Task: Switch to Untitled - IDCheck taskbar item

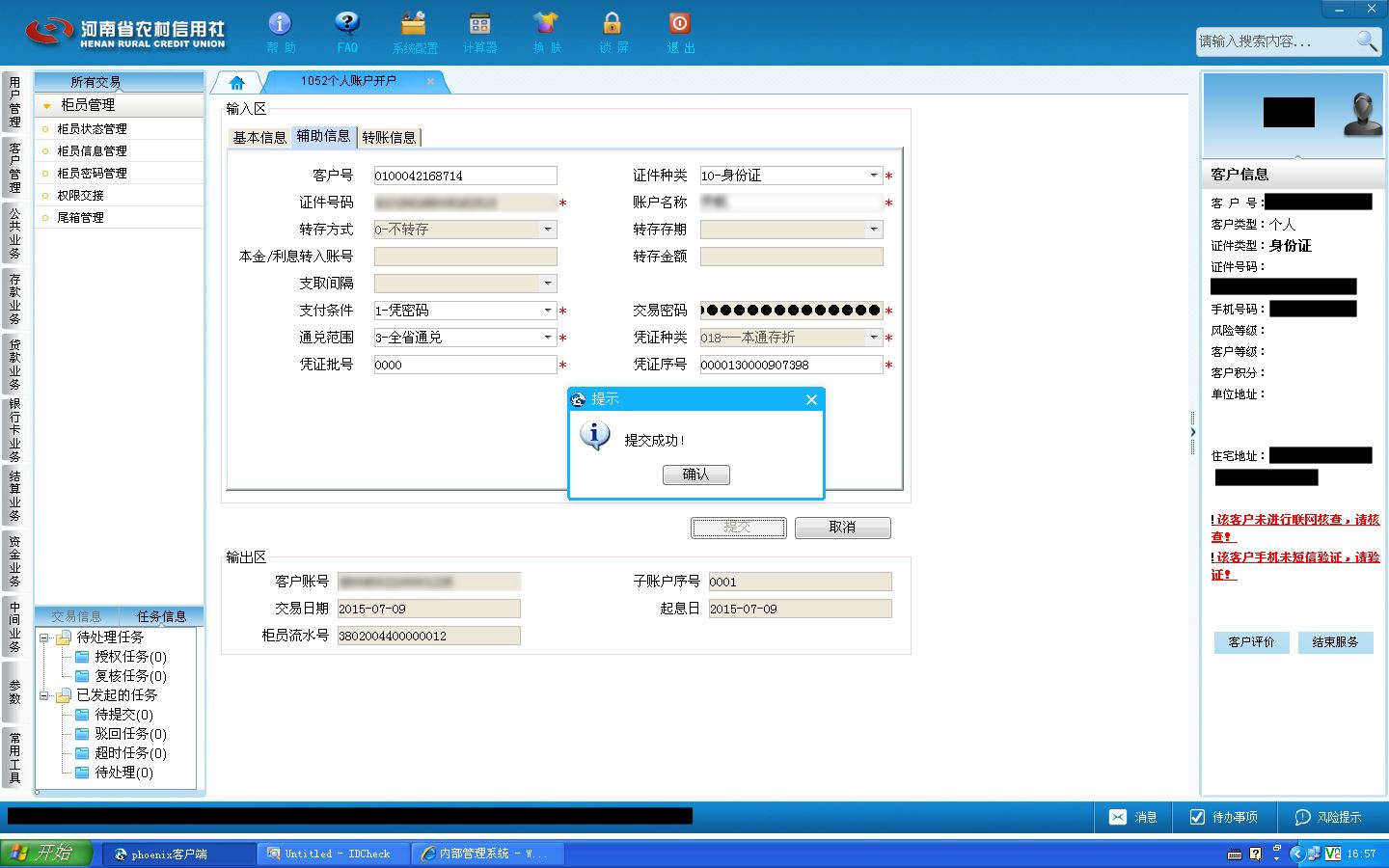Action: (334, 854)
